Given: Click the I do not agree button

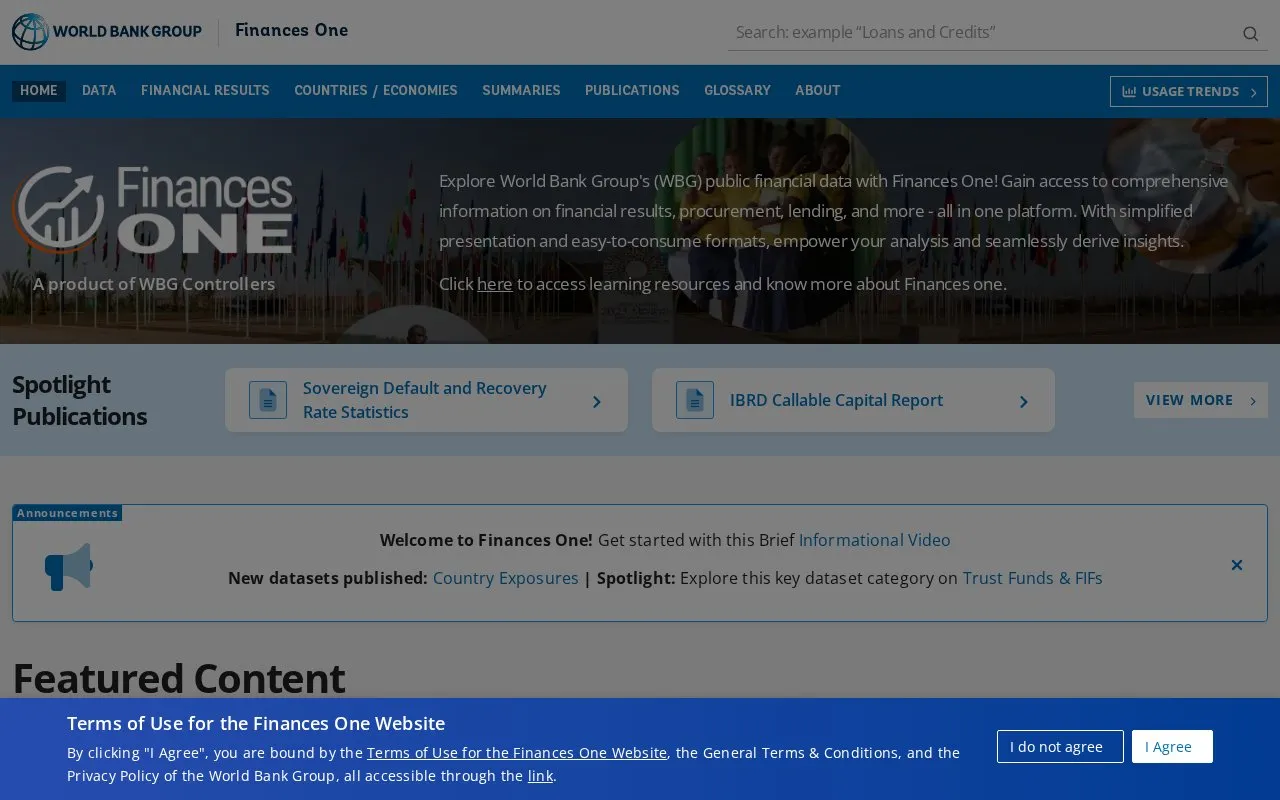Looking at the screenshot, I should click(x=1060, y=747).
